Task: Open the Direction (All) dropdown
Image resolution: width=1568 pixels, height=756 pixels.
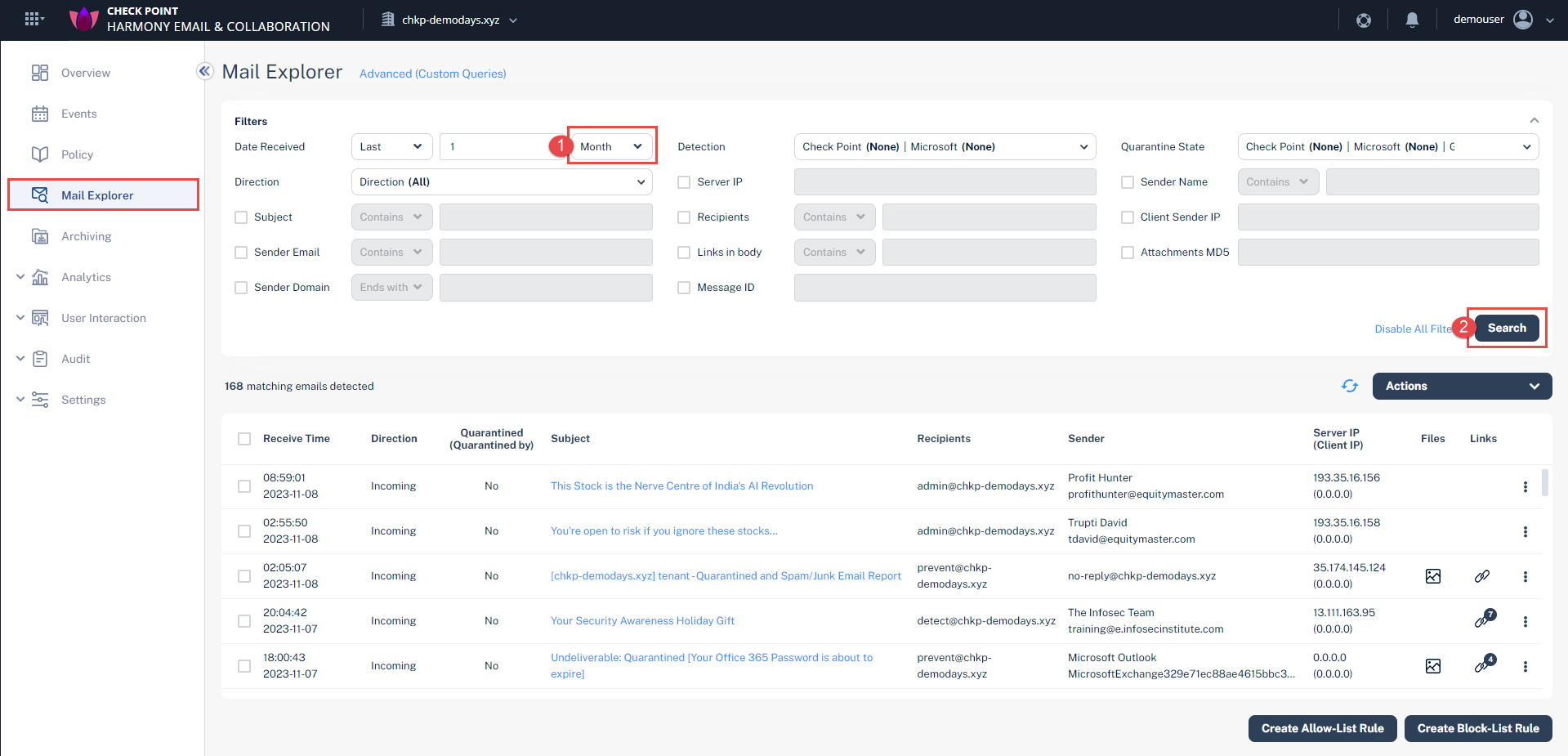Action: coord(502,181)
